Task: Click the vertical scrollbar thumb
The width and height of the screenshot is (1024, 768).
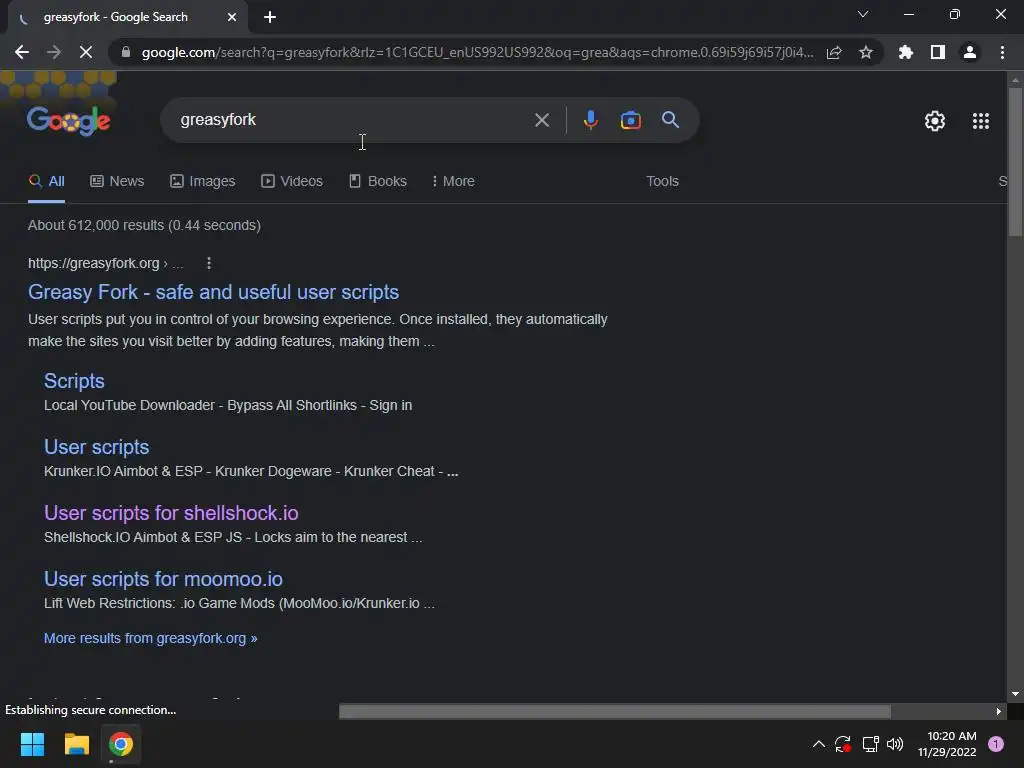Action: pyautogui.click(x=1015, y=161)
